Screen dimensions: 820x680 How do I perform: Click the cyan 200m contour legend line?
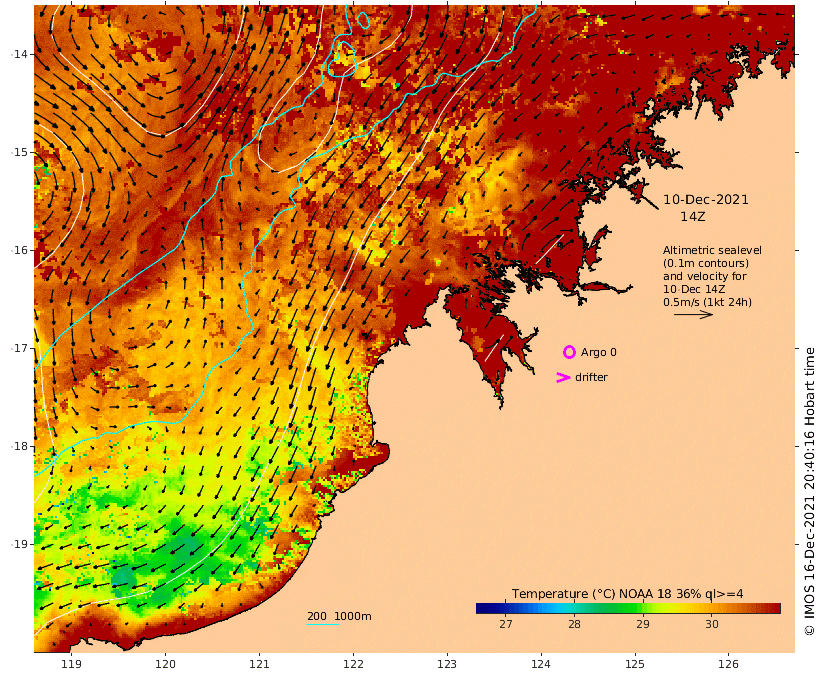[x=323, y=625]
